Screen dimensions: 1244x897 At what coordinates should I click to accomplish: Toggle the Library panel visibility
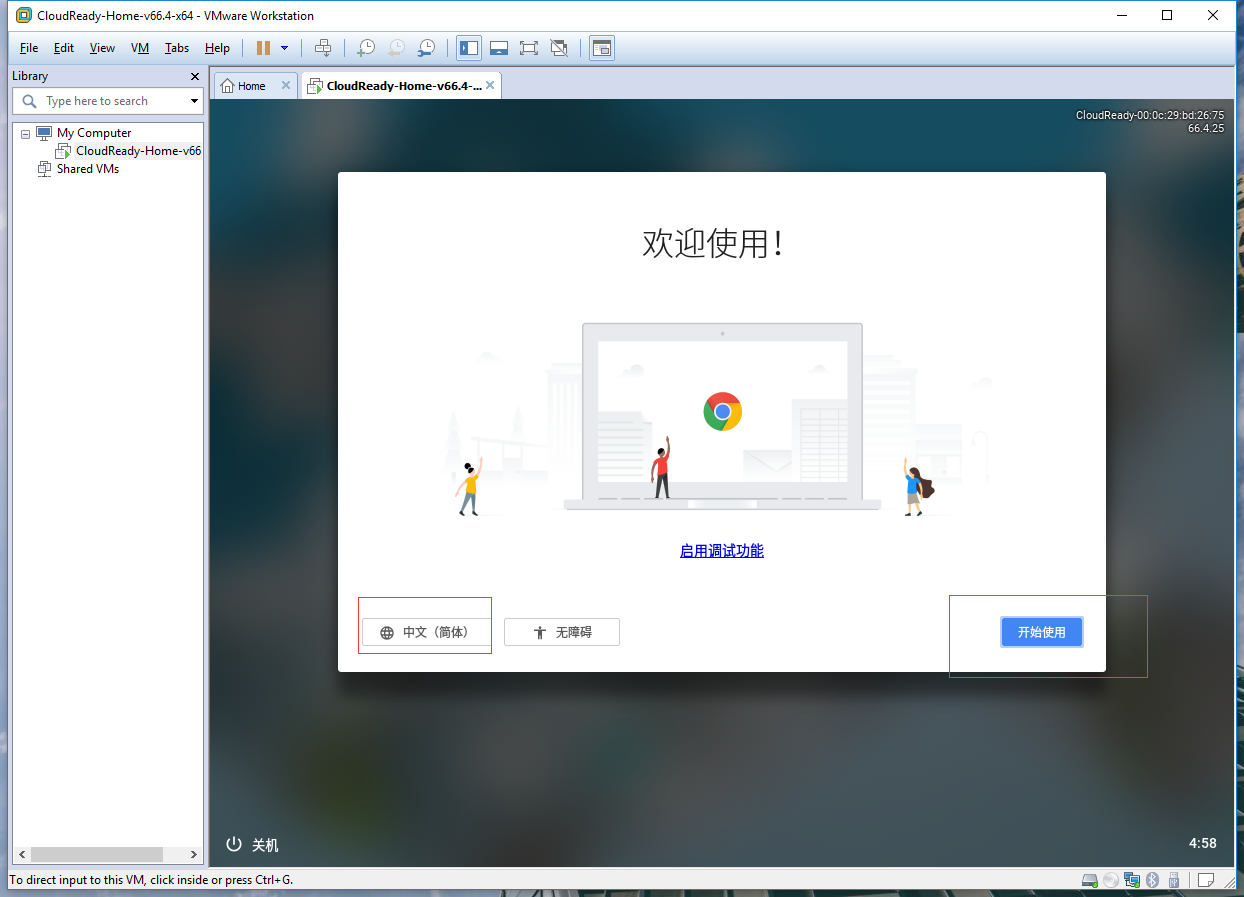tap(468, 47)
